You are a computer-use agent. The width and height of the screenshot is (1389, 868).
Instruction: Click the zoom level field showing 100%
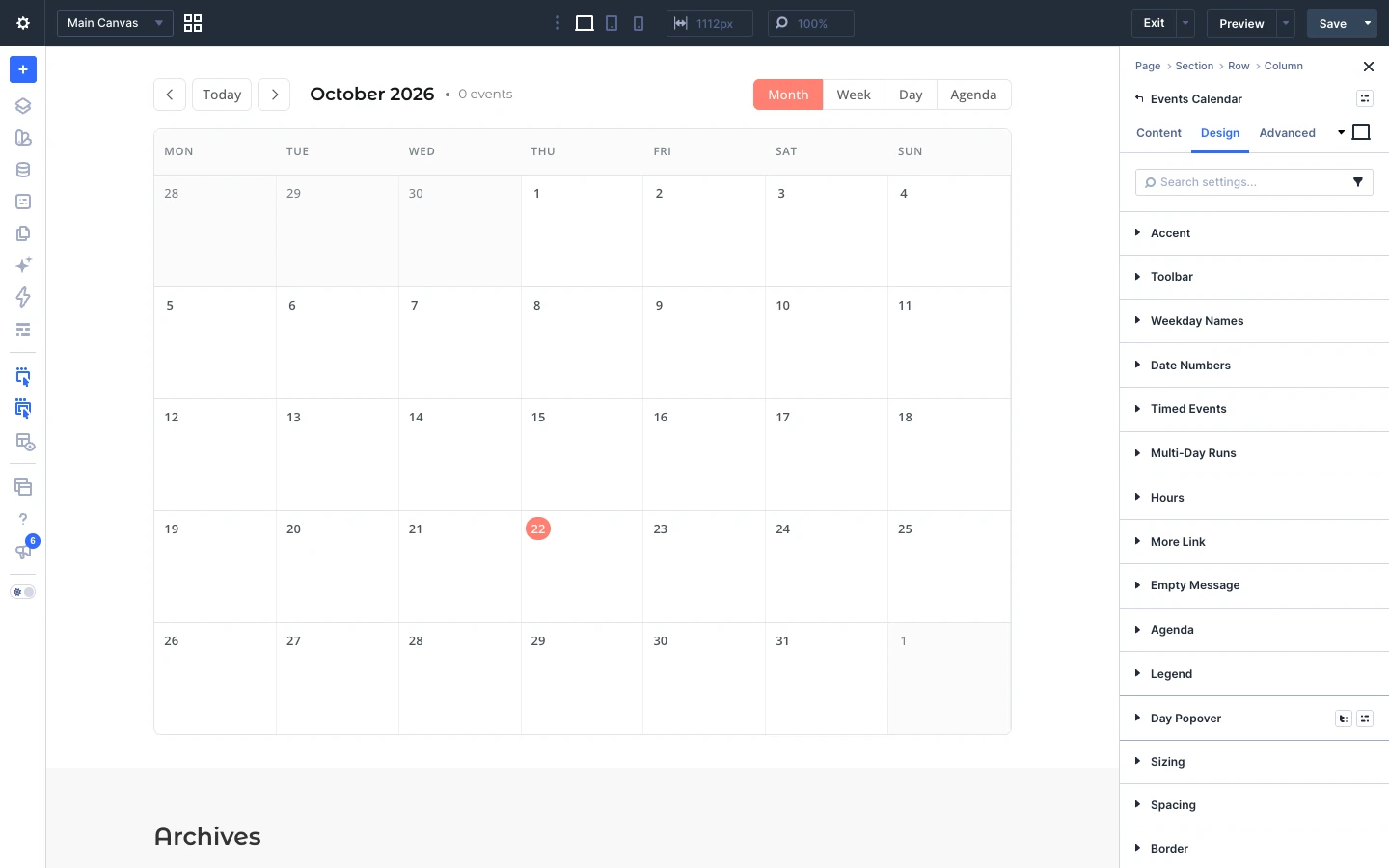coord(811,23)
